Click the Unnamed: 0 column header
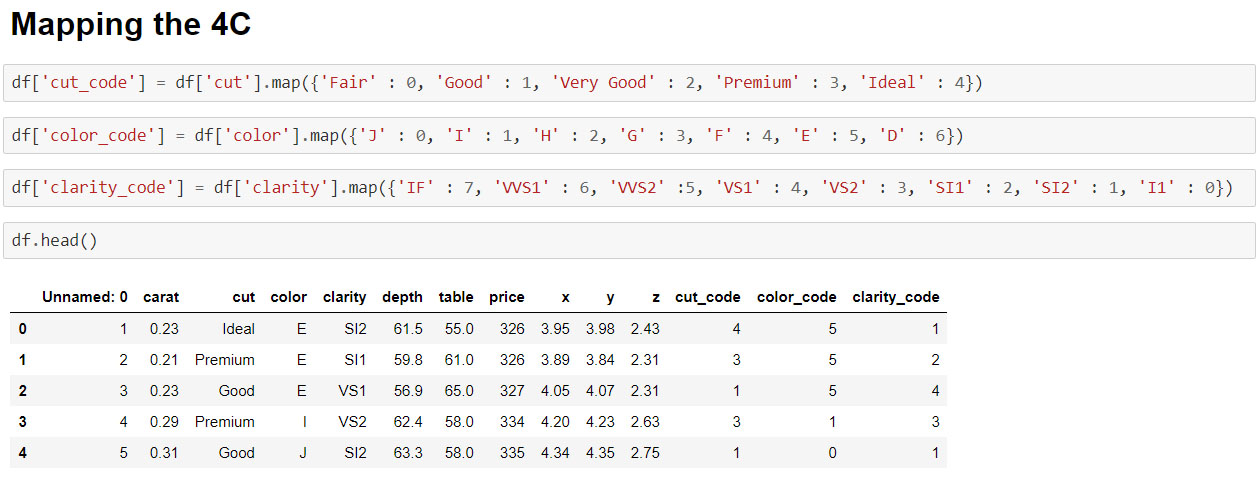The width and height of the screenshot is (1260, 478). 85,297
